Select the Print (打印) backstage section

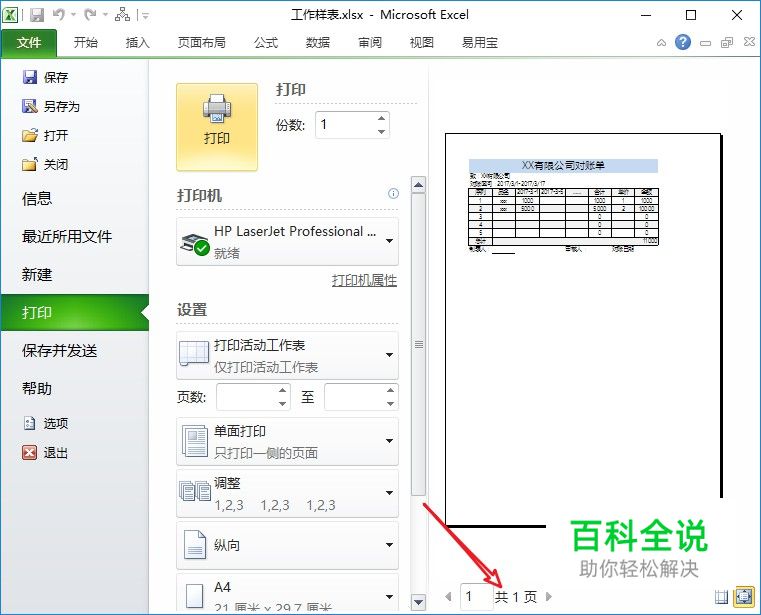(x=75, y=313)
